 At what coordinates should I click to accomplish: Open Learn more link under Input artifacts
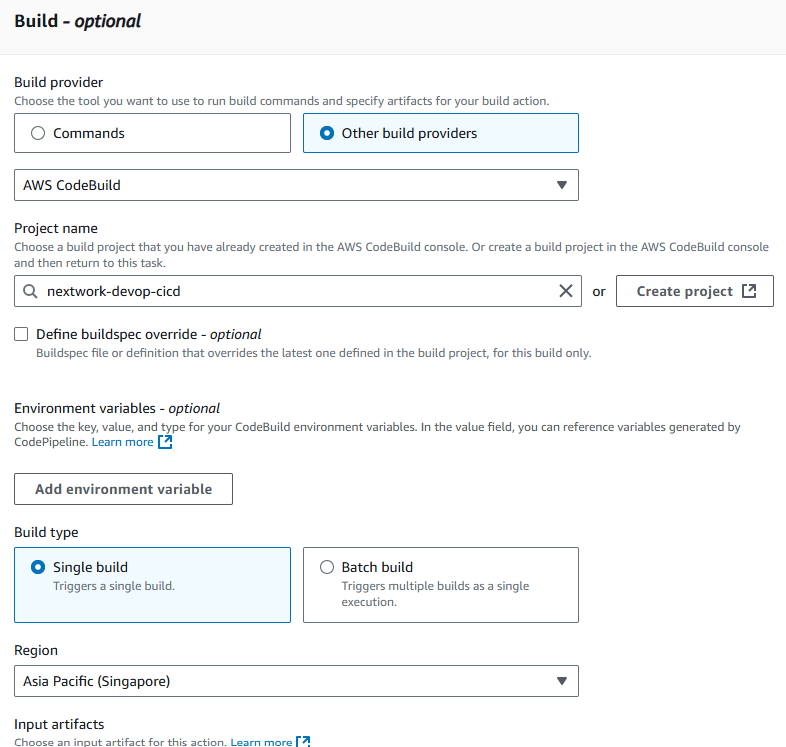tap(261, 741)
